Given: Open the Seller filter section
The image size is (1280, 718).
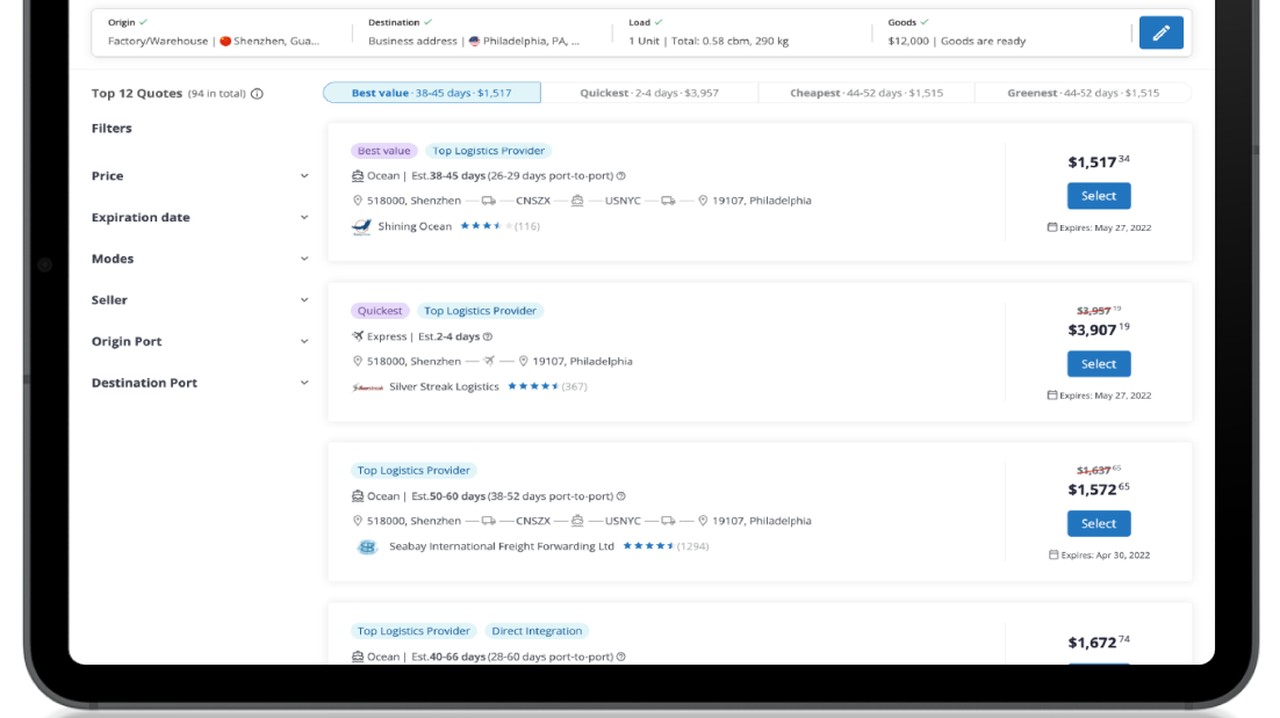Looking at the screenshot, I should coord(304,300).
